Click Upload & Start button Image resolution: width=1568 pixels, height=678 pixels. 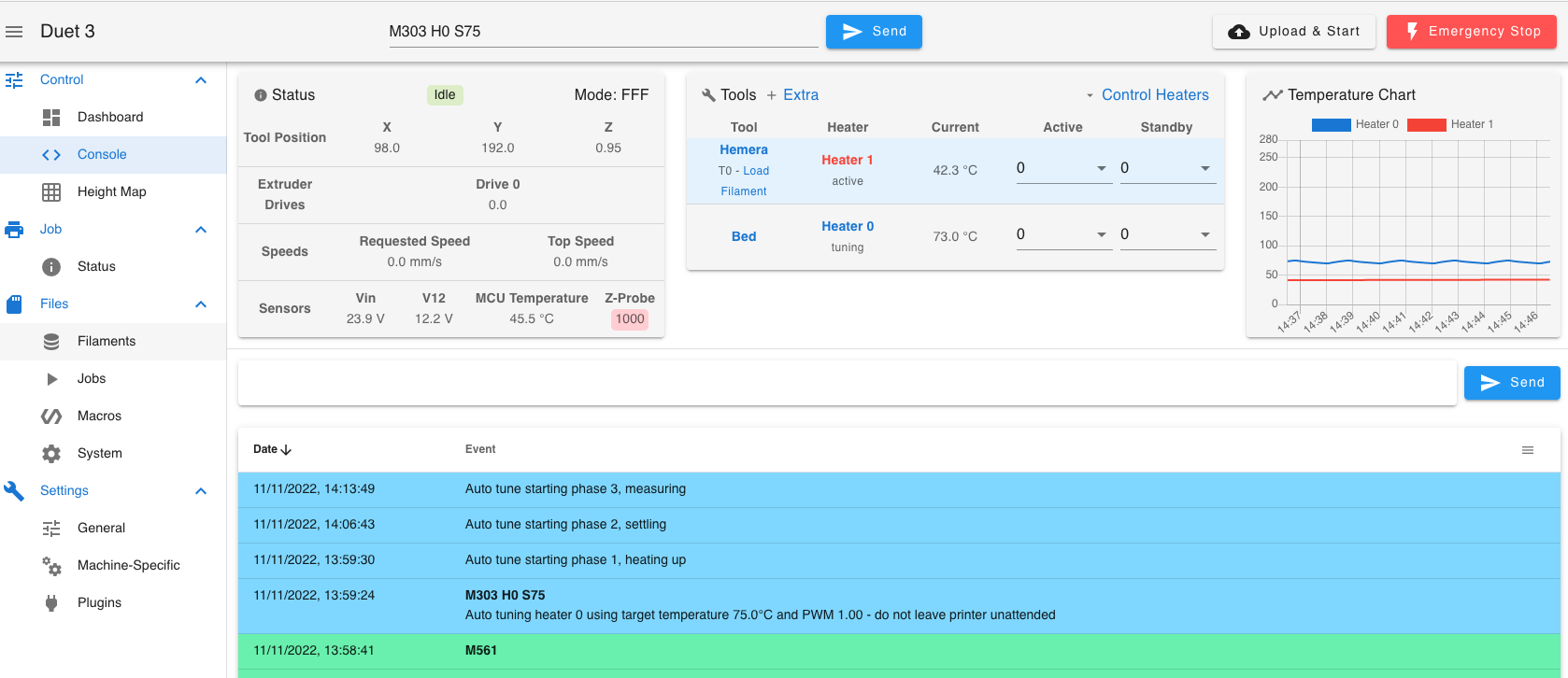(x=1294, y=32)
